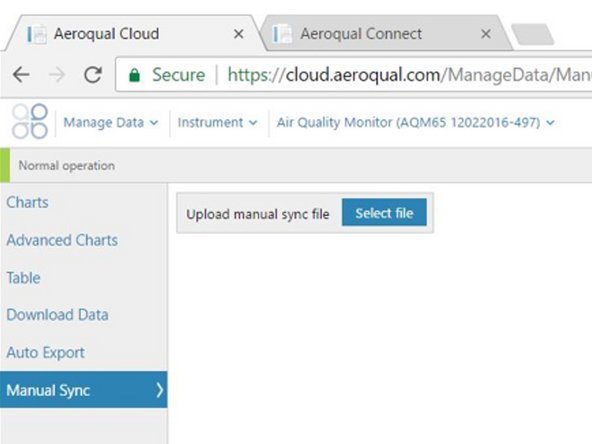Click the 'Upload manual sync file' label
Image resolution: width=592 pixels, height=444 pixels.
pyautogui.click(x=258, y=214)
